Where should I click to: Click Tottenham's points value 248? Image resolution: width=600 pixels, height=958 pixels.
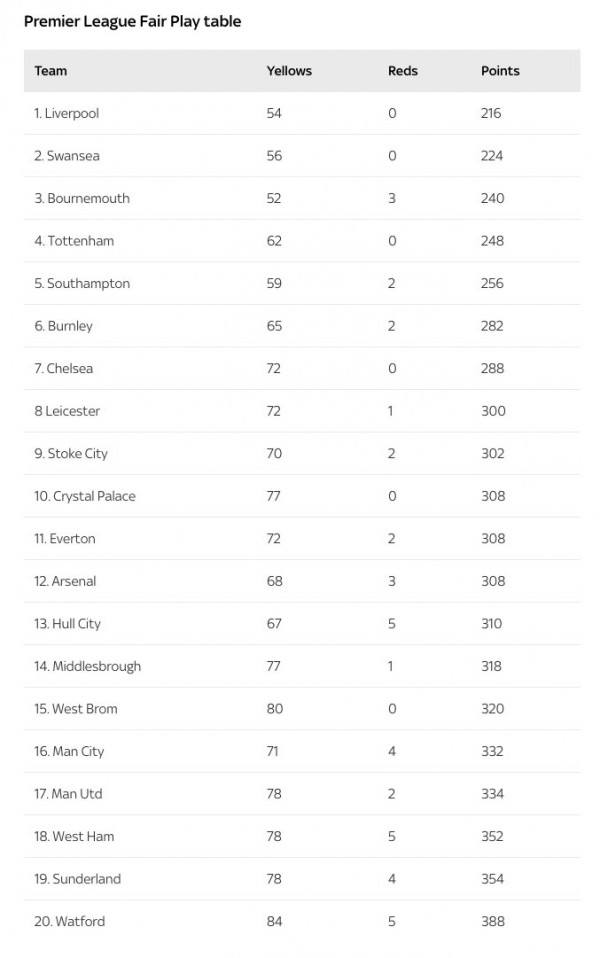click(492, 241)
